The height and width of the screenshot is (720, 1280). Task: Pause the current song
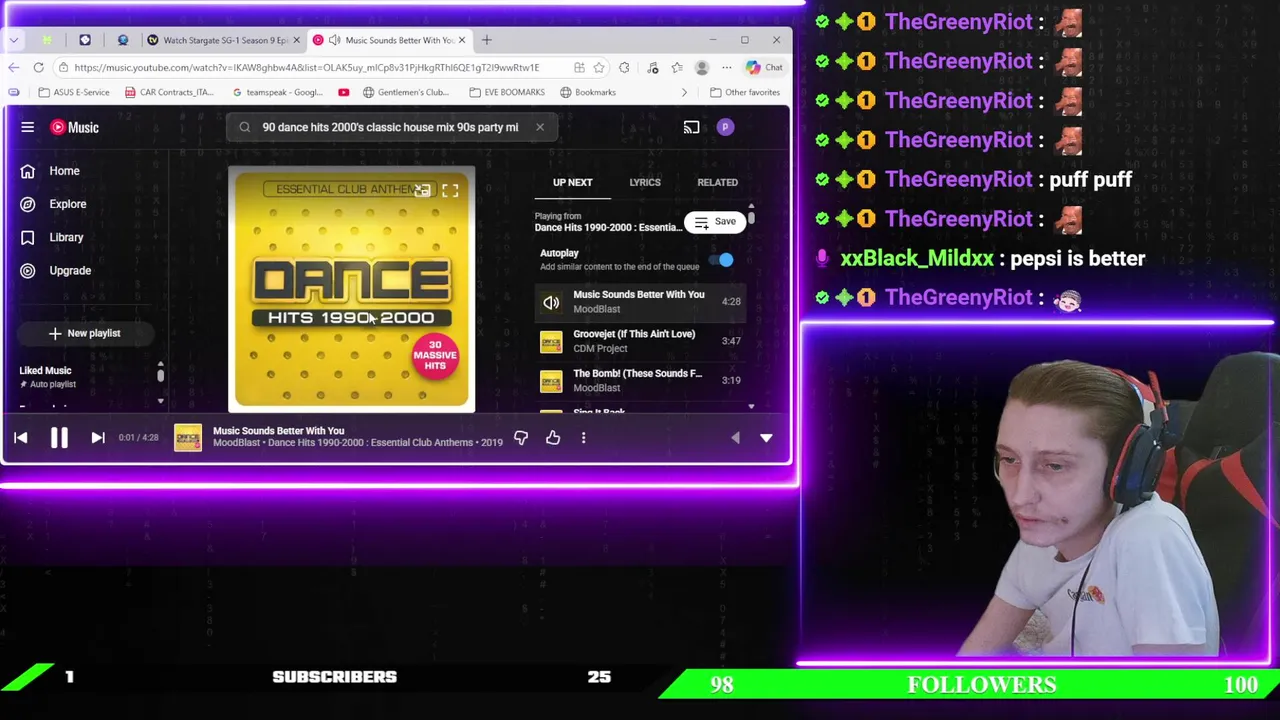(59, 438)
